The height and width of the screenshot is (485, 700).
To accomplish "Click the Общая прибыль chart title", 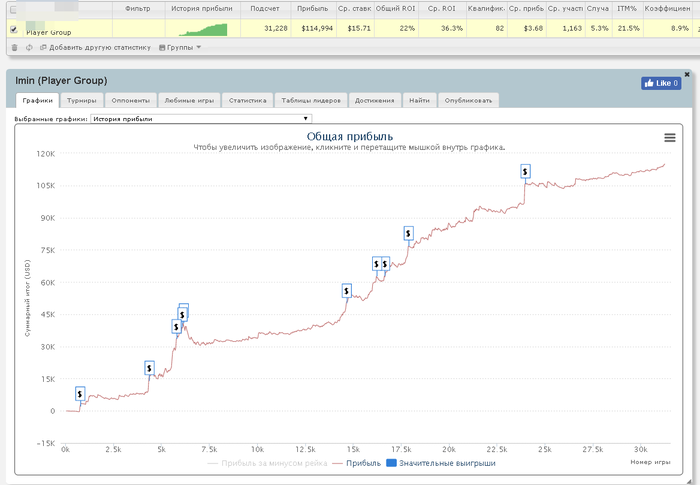I will [x=350, y=136].
